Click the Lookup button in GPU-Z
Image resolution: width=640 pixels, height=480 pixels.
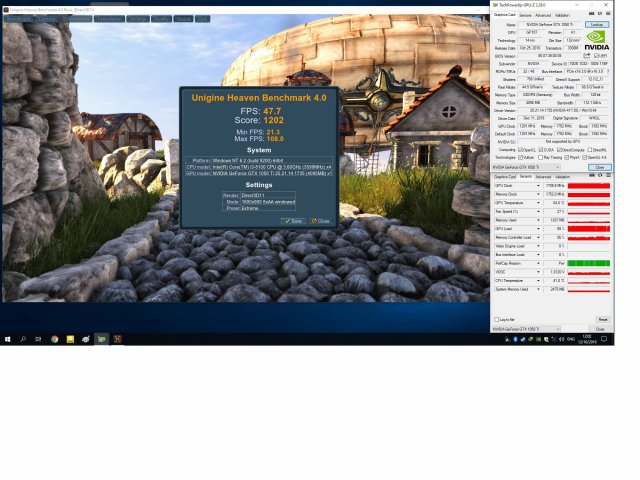pos(596,23)
